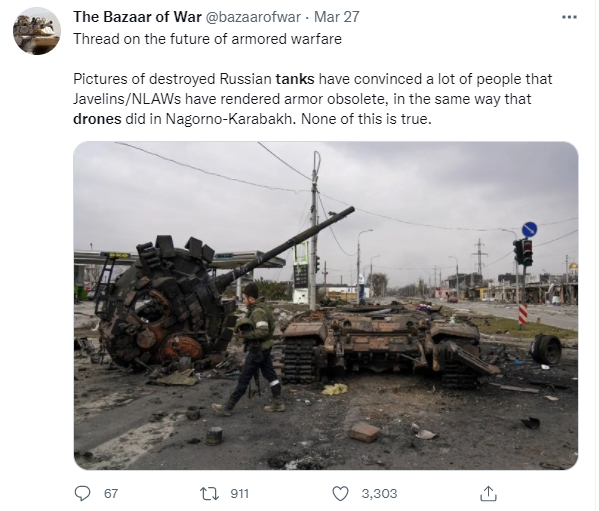
Task: Click the tweet text about Nagorno-Karabakh
Action: 312,99
